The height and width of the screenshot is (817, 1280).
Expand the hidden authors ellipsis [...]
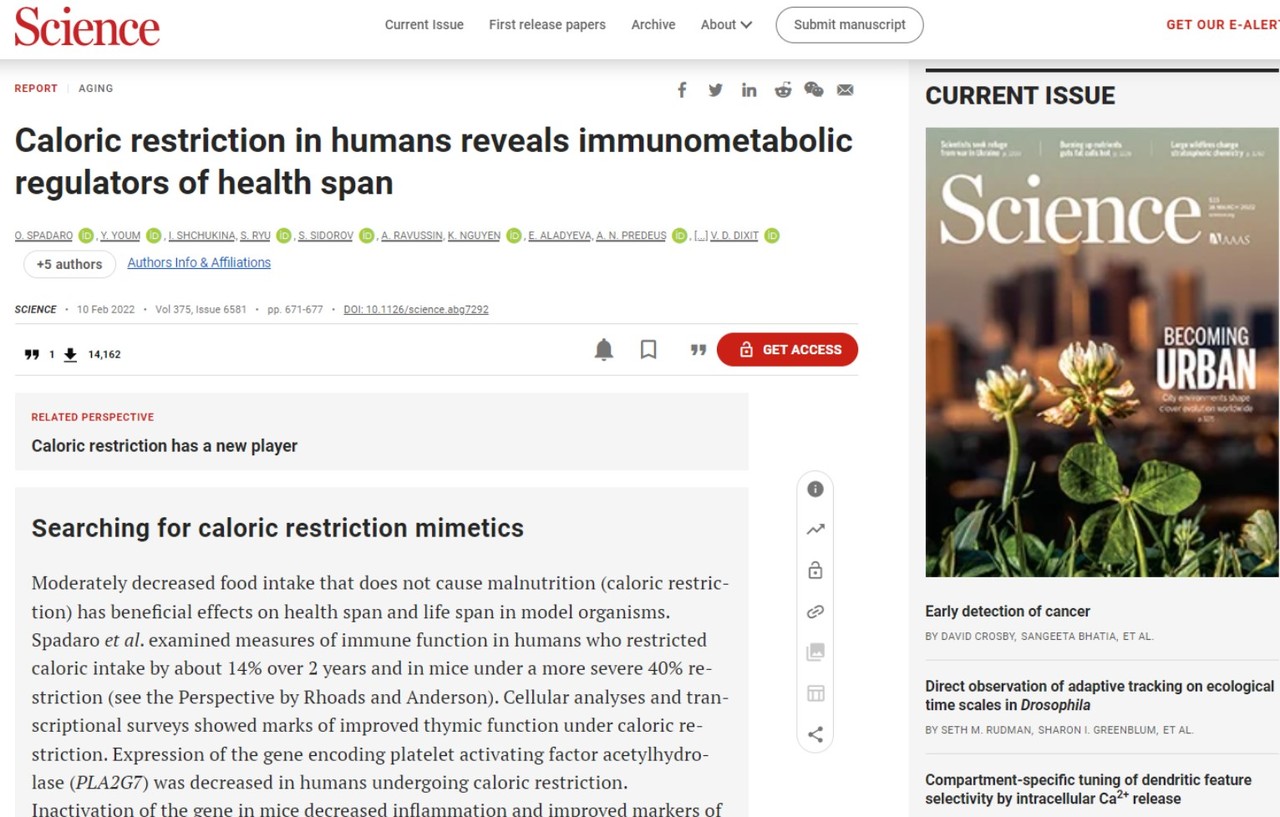point(701,236)
